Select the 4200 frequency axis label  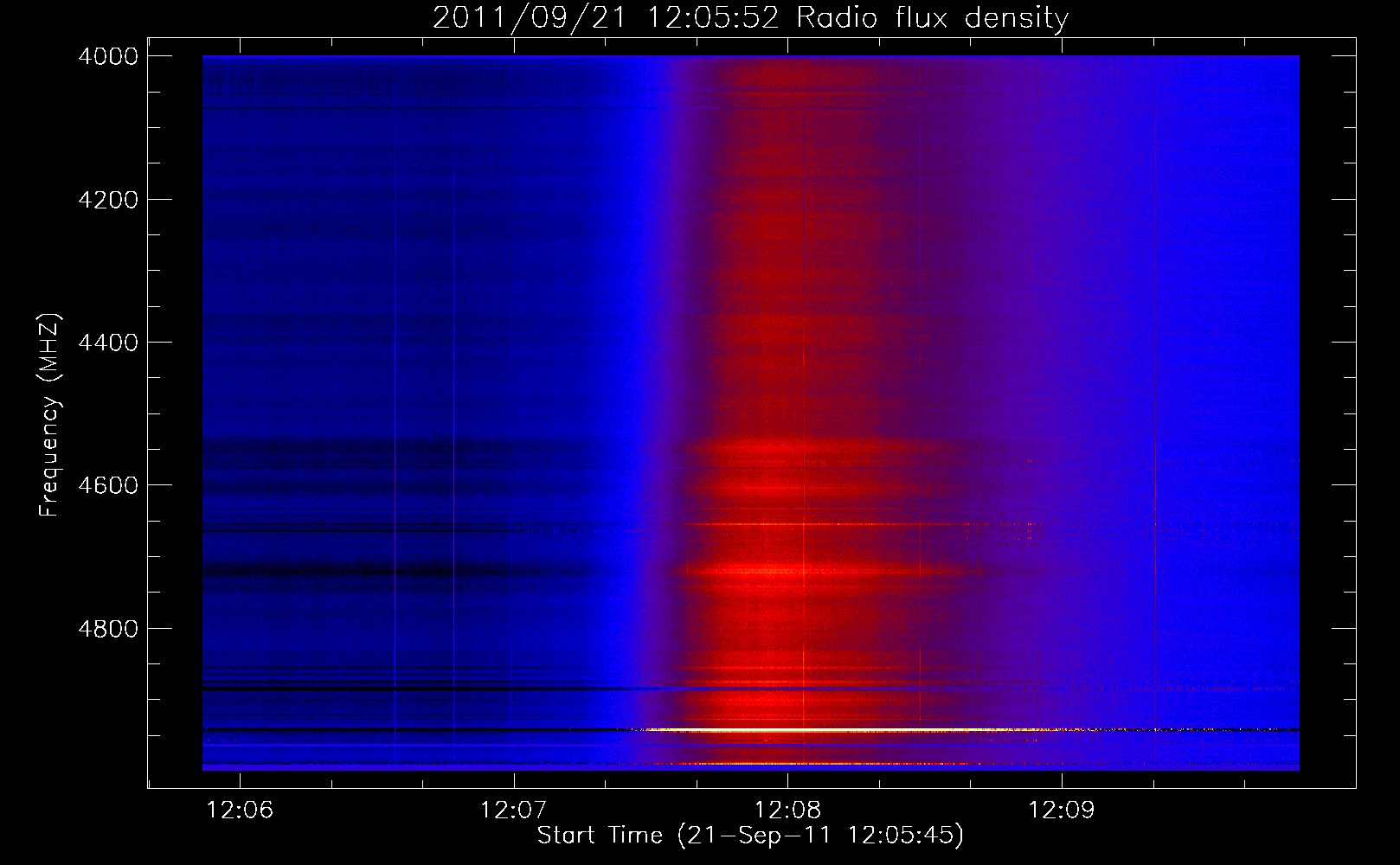(108, 200)
